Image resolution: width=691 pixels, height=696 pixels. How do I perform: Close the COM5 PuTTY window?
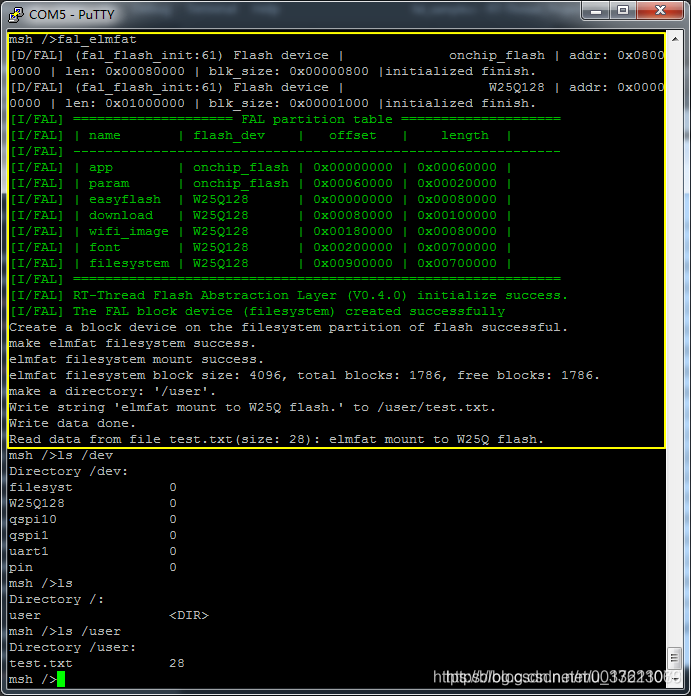coord(660,11)
